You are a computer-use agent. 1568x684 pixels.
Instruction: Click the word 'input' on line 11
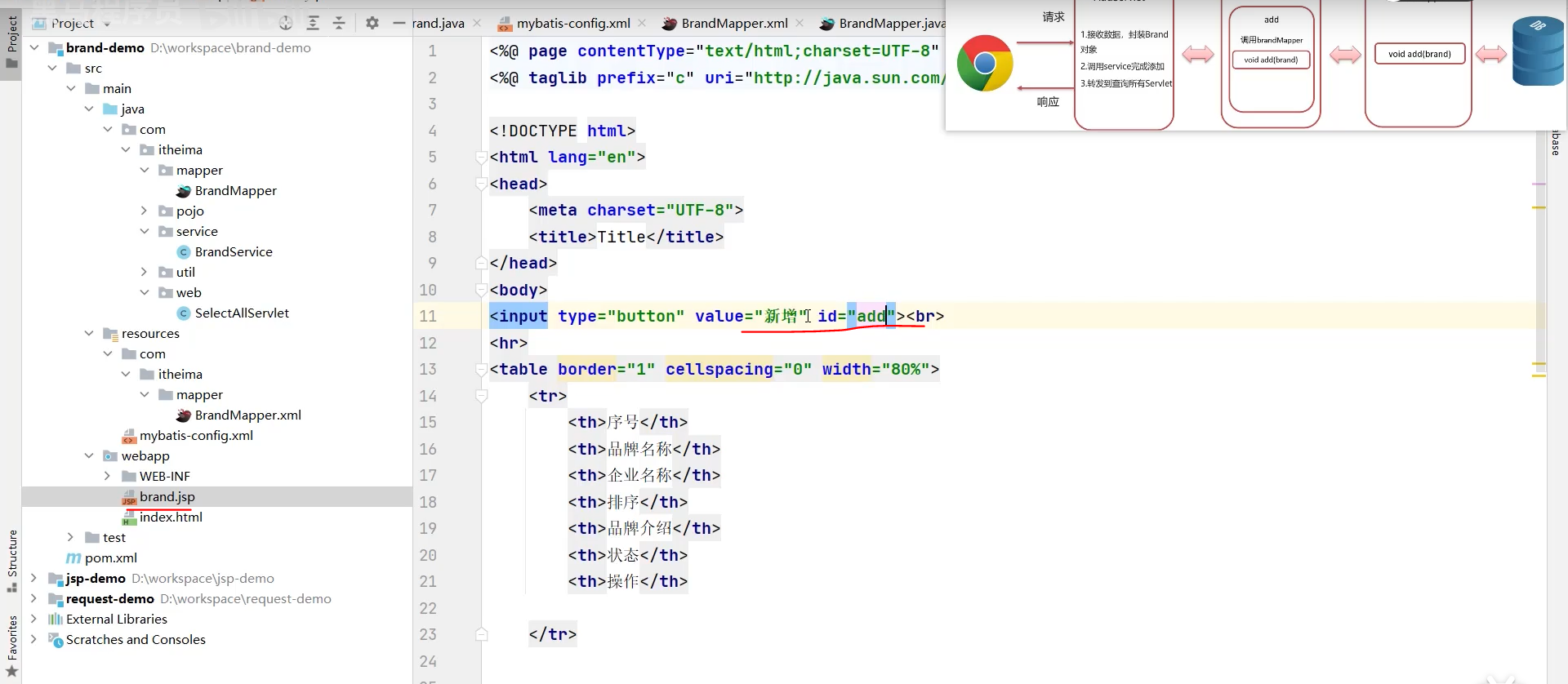(523, 316)
